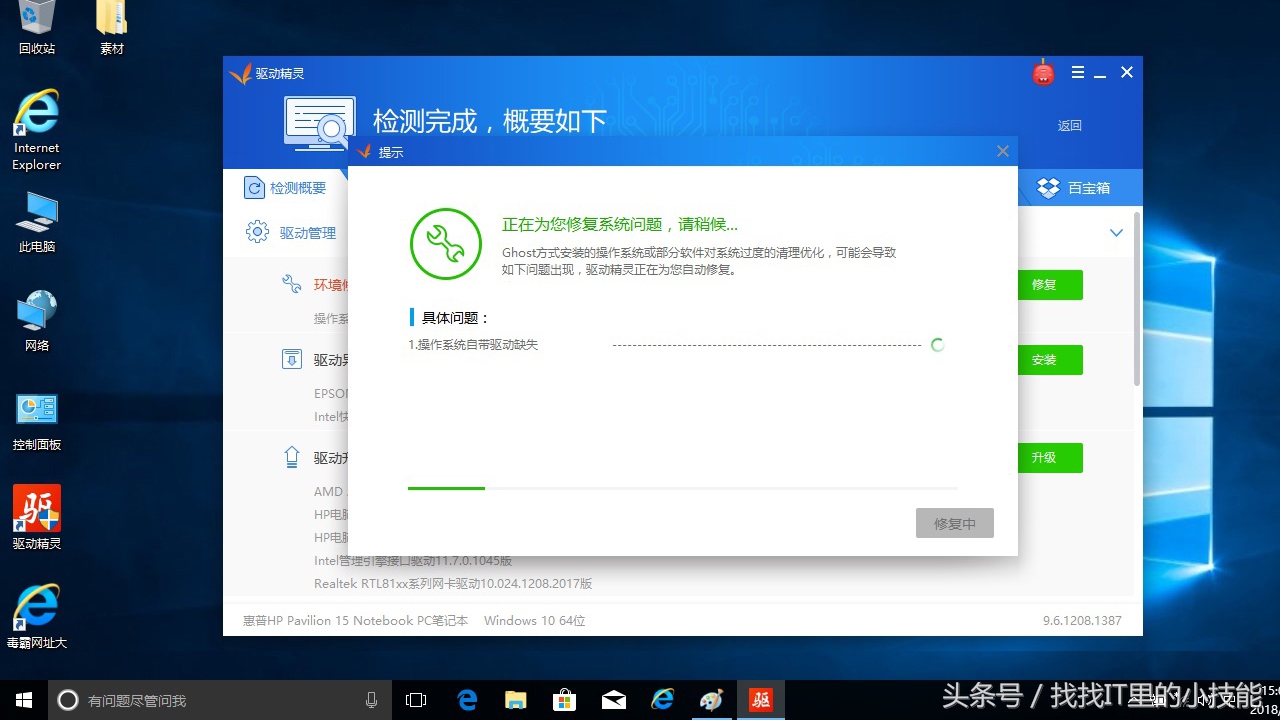Open the hamburger menu in the title bar

(1077, 72)
